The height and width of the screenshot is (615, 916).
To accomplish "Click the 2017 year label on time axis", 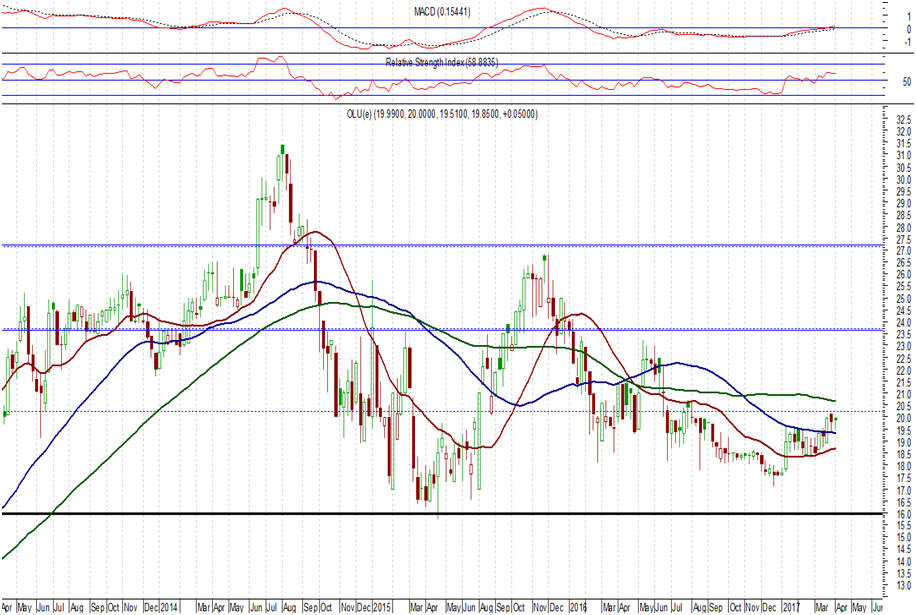I will point(791,607).
